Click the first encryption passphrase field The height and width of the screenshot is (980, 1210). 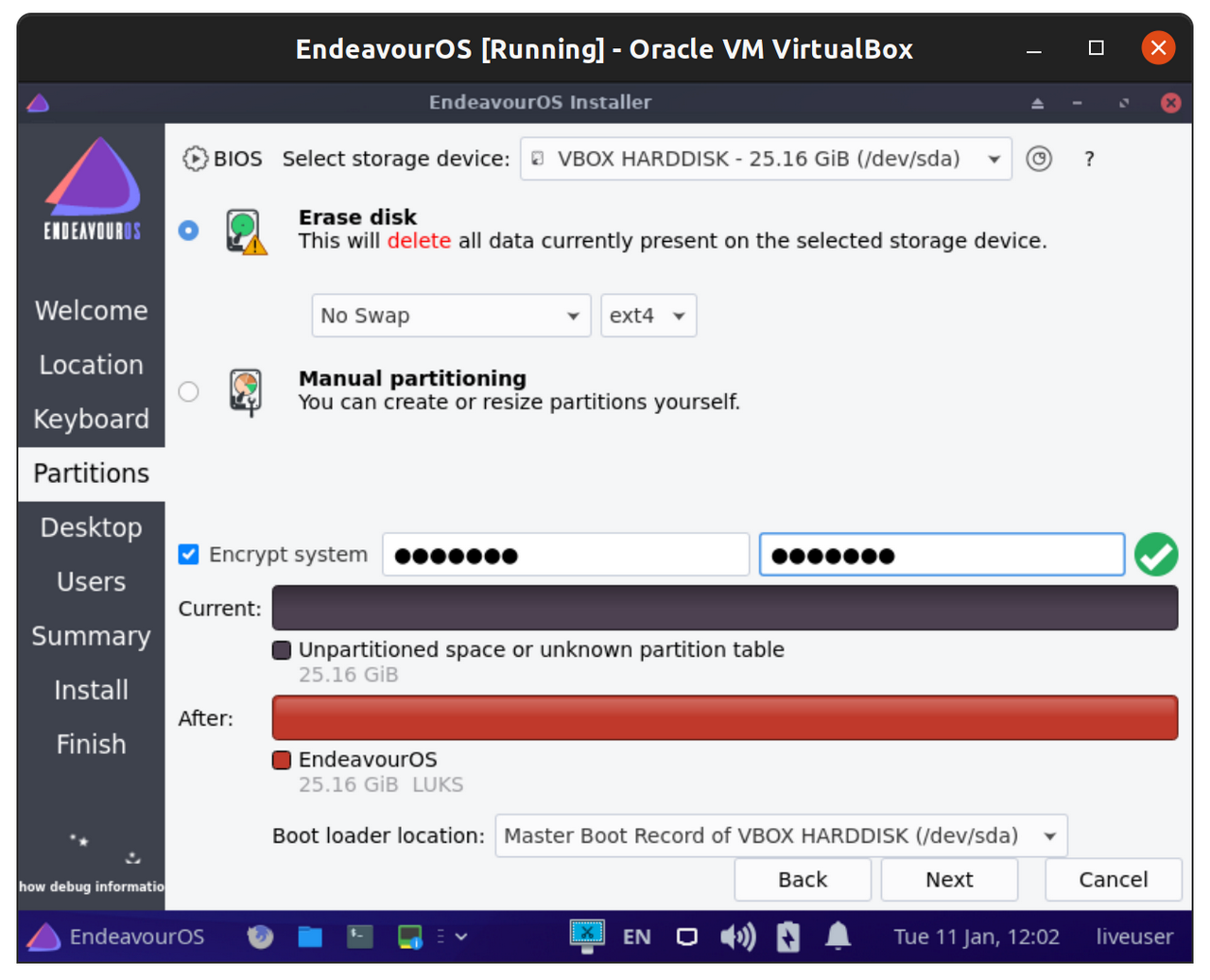(565, 555)
